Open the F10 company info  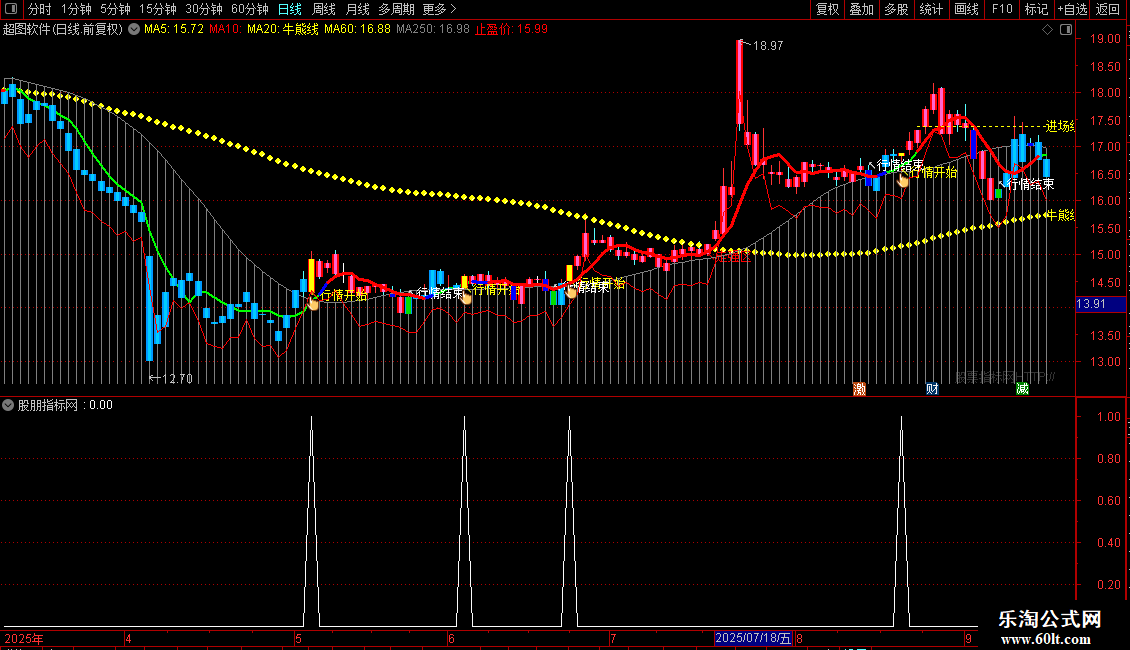click(1002, 9)
